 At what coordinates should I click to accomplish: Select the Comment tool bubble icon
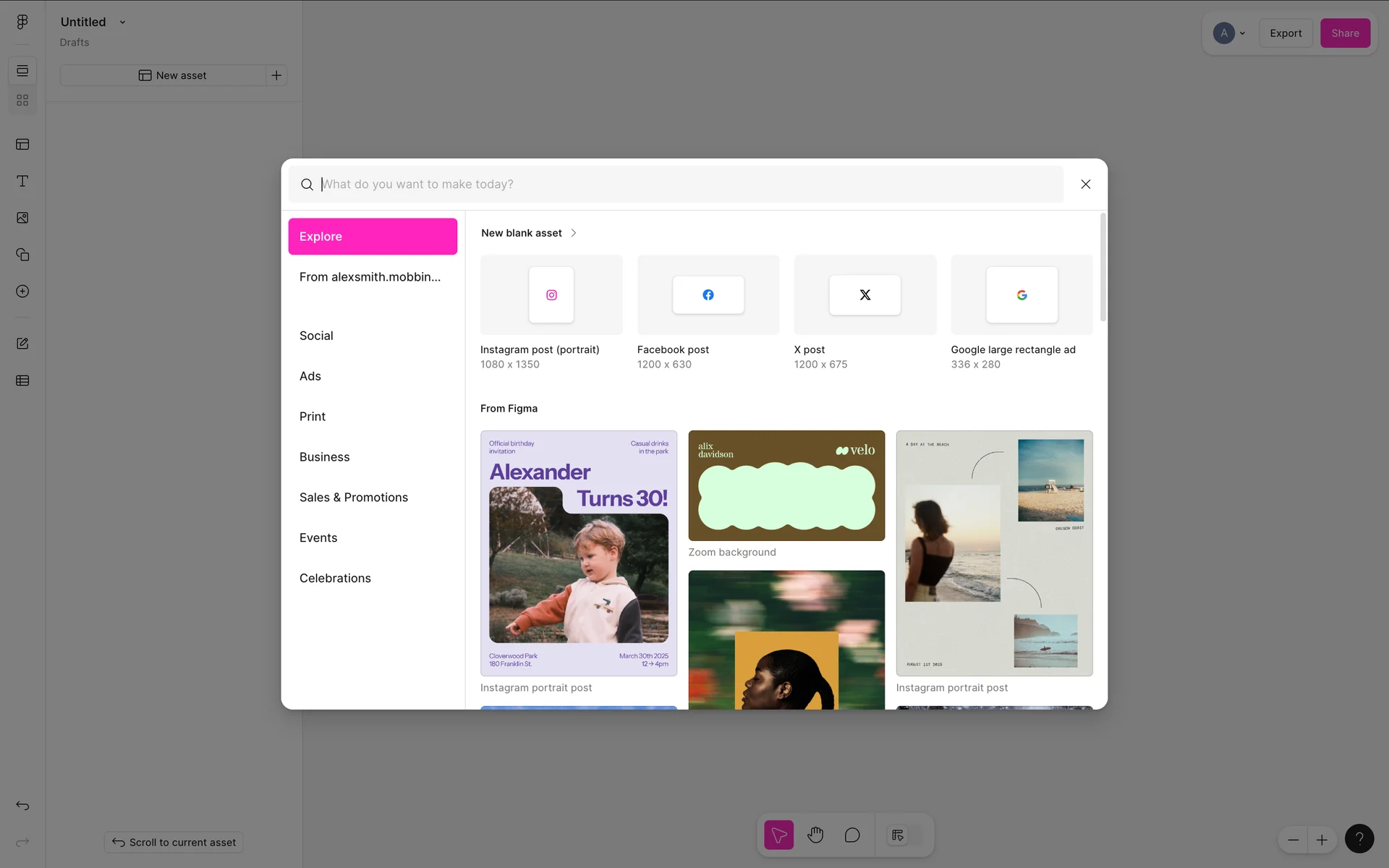(x=852, y=835)
